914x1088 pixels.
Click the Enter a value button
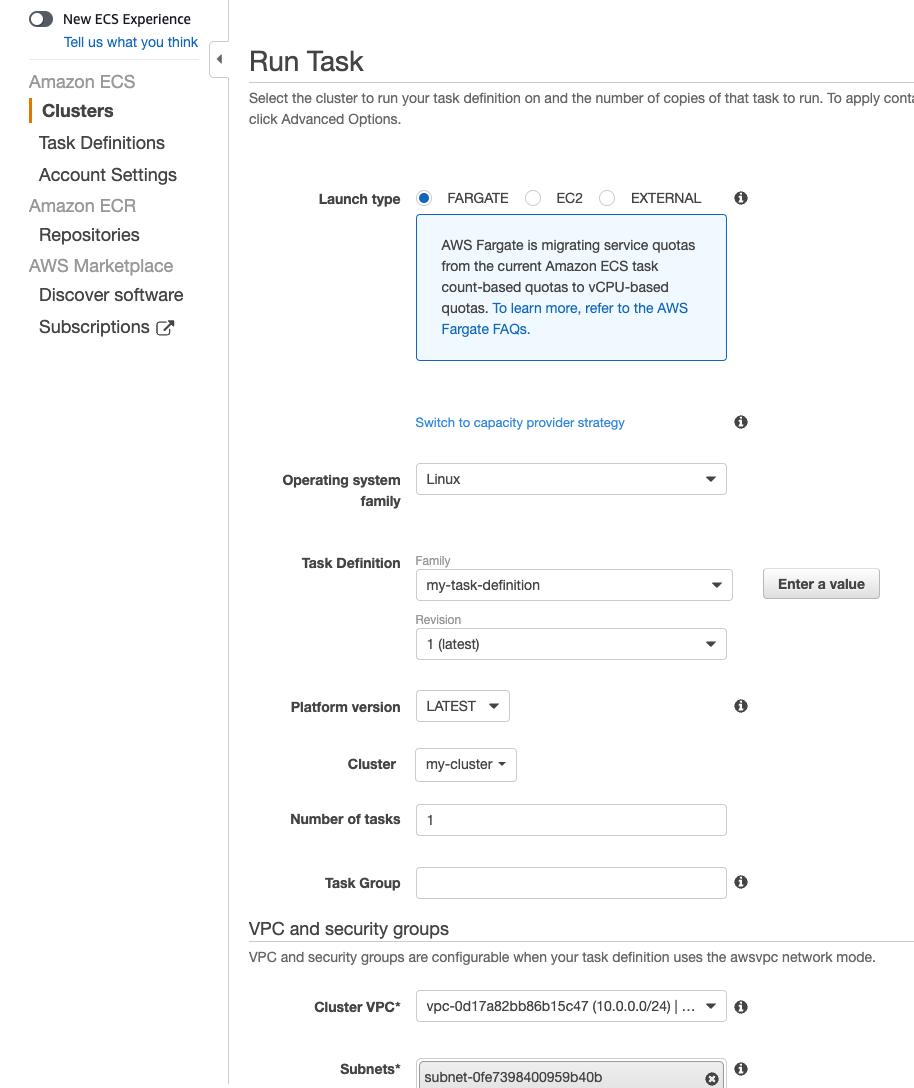pyautogui.click(x=821, y=584)
